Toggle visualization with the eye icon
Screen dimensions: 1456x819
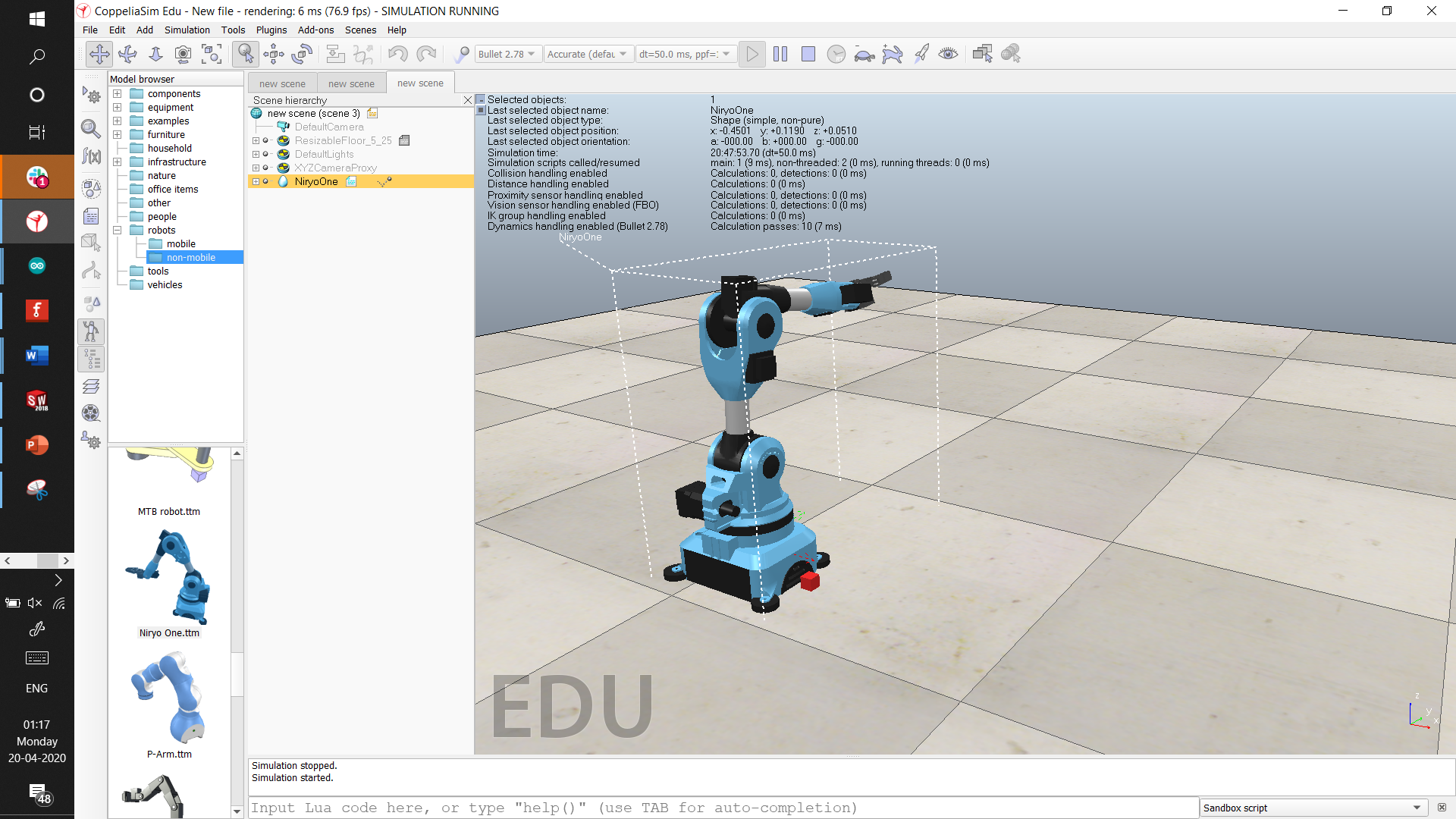(948, 54)
